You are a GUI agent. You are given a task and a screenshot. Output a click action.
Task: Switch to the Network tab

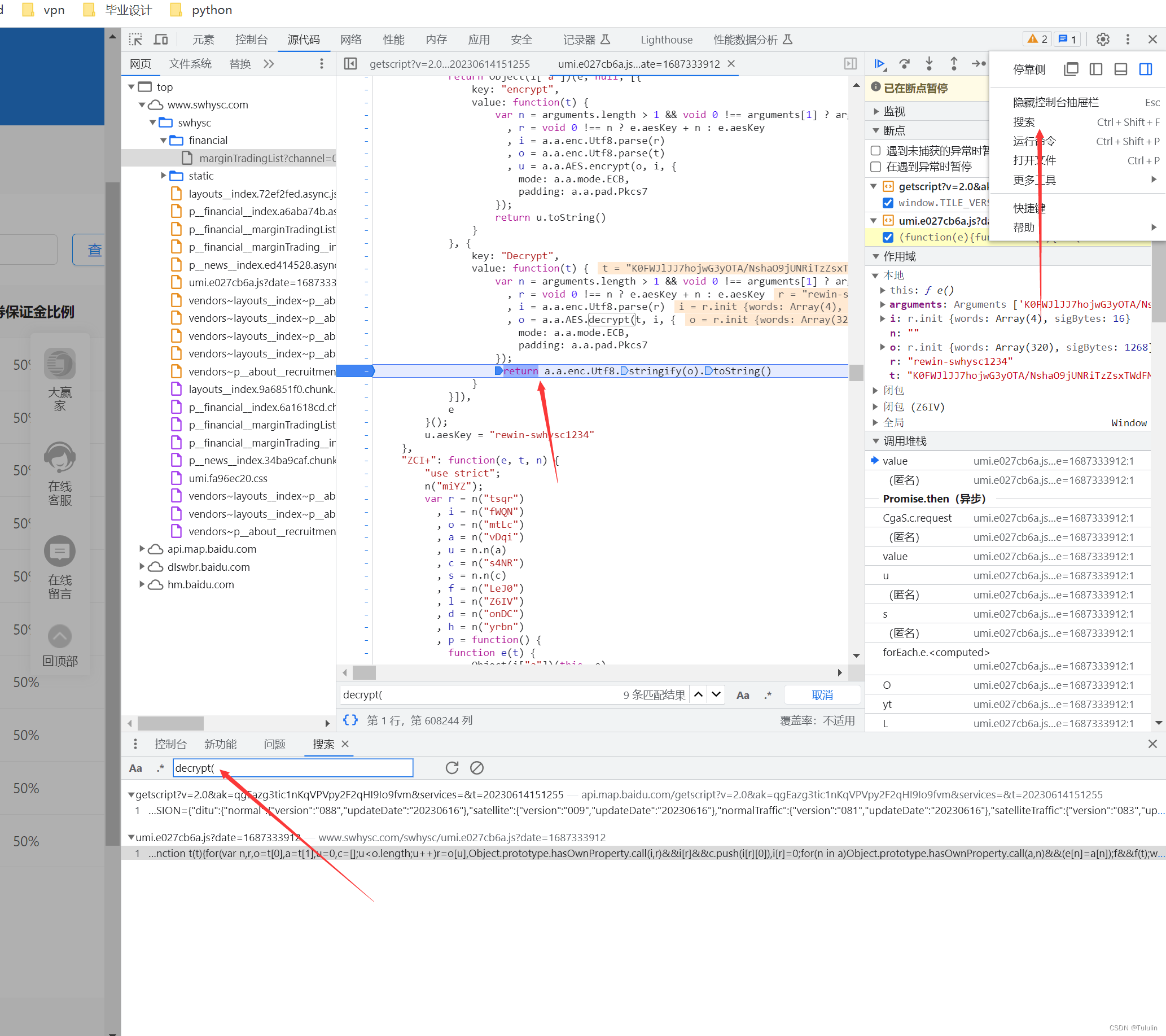[351, 40]
